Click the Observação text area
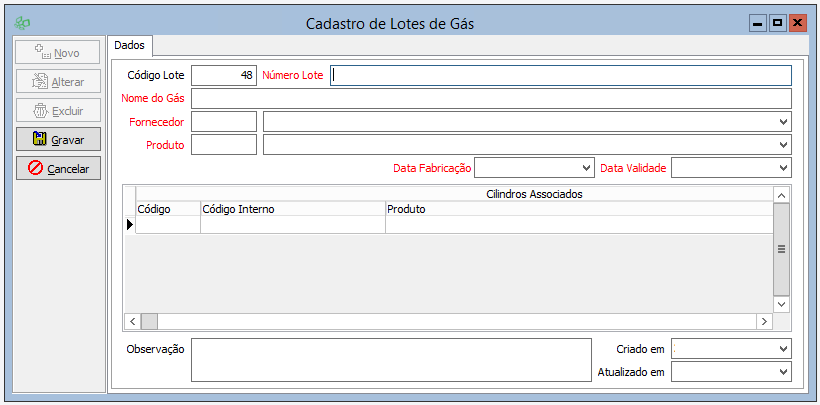 pos(391,359)
